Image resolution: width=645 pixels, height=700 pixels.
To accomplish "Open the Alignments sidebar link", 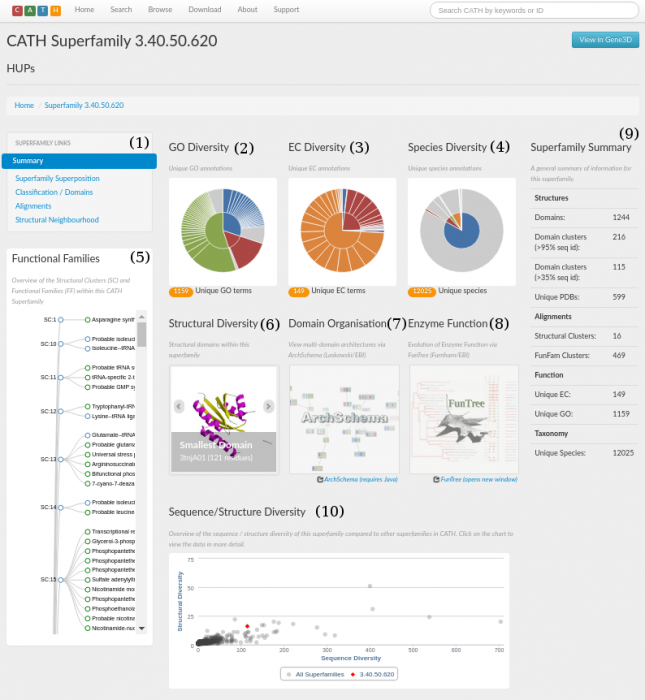I will coord(33,206).
